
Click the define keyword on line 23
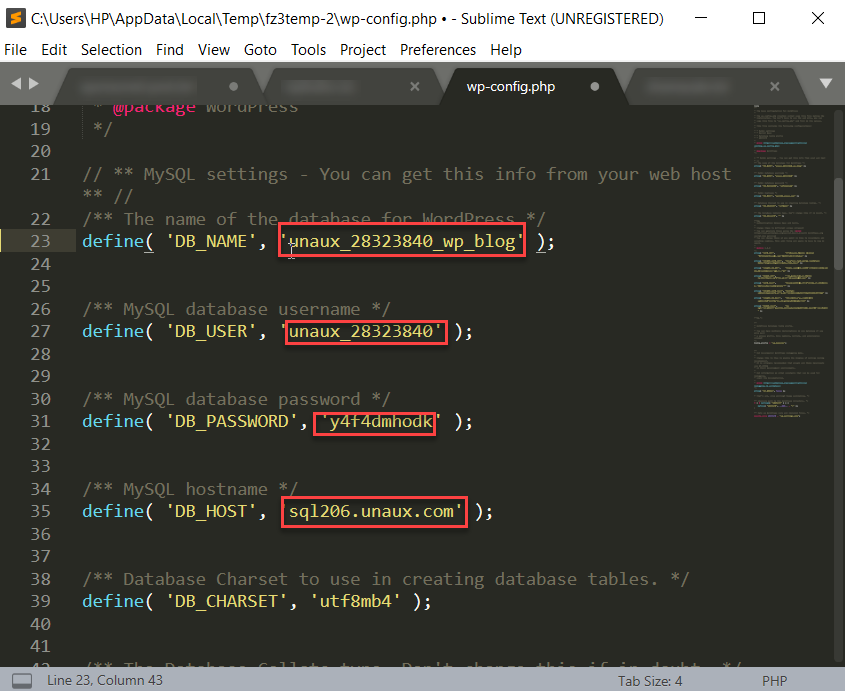[x=113, y=241]
